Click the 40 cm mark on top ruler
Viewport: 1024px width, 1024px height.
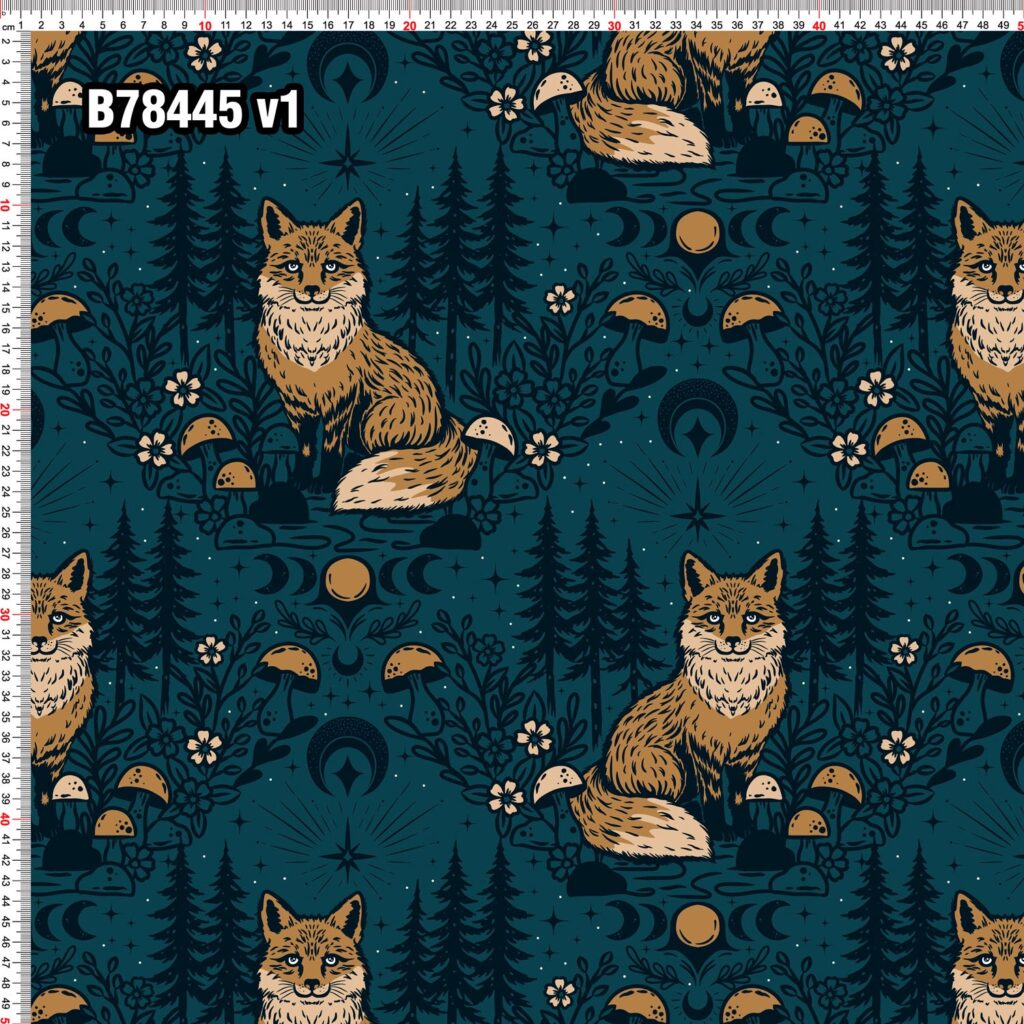click(819, 25)
